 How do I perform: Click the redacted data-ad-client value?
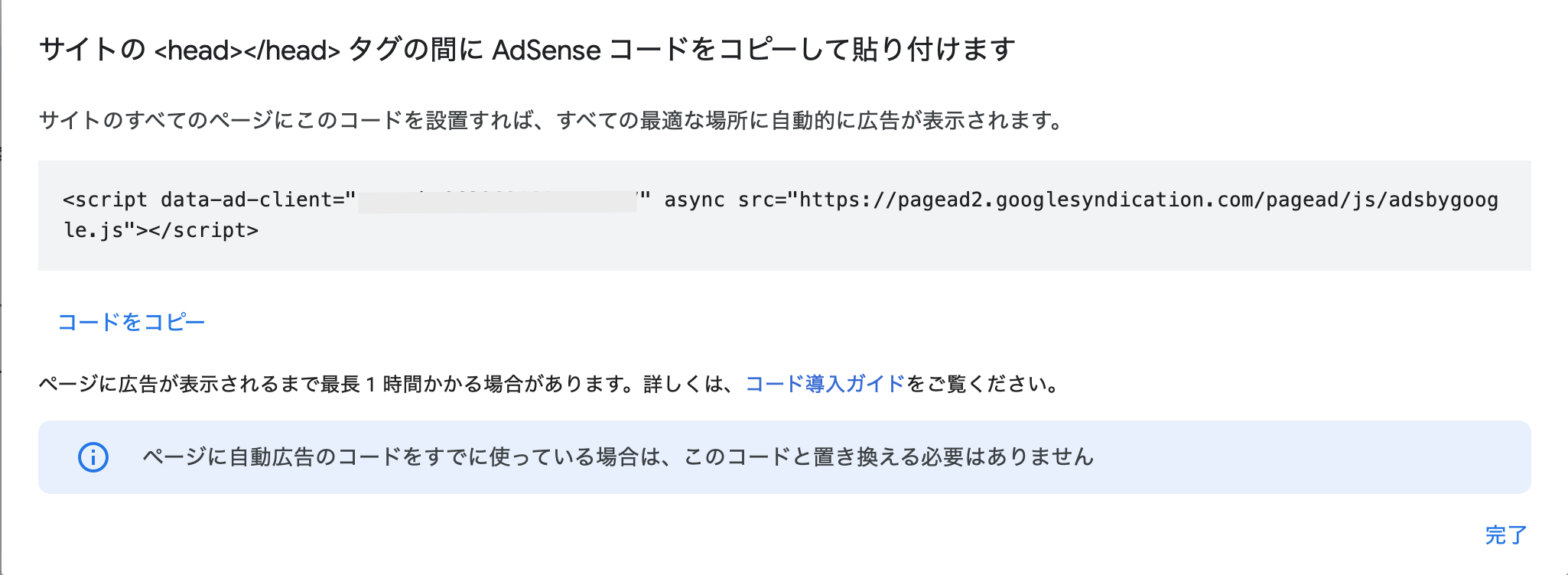497,200
